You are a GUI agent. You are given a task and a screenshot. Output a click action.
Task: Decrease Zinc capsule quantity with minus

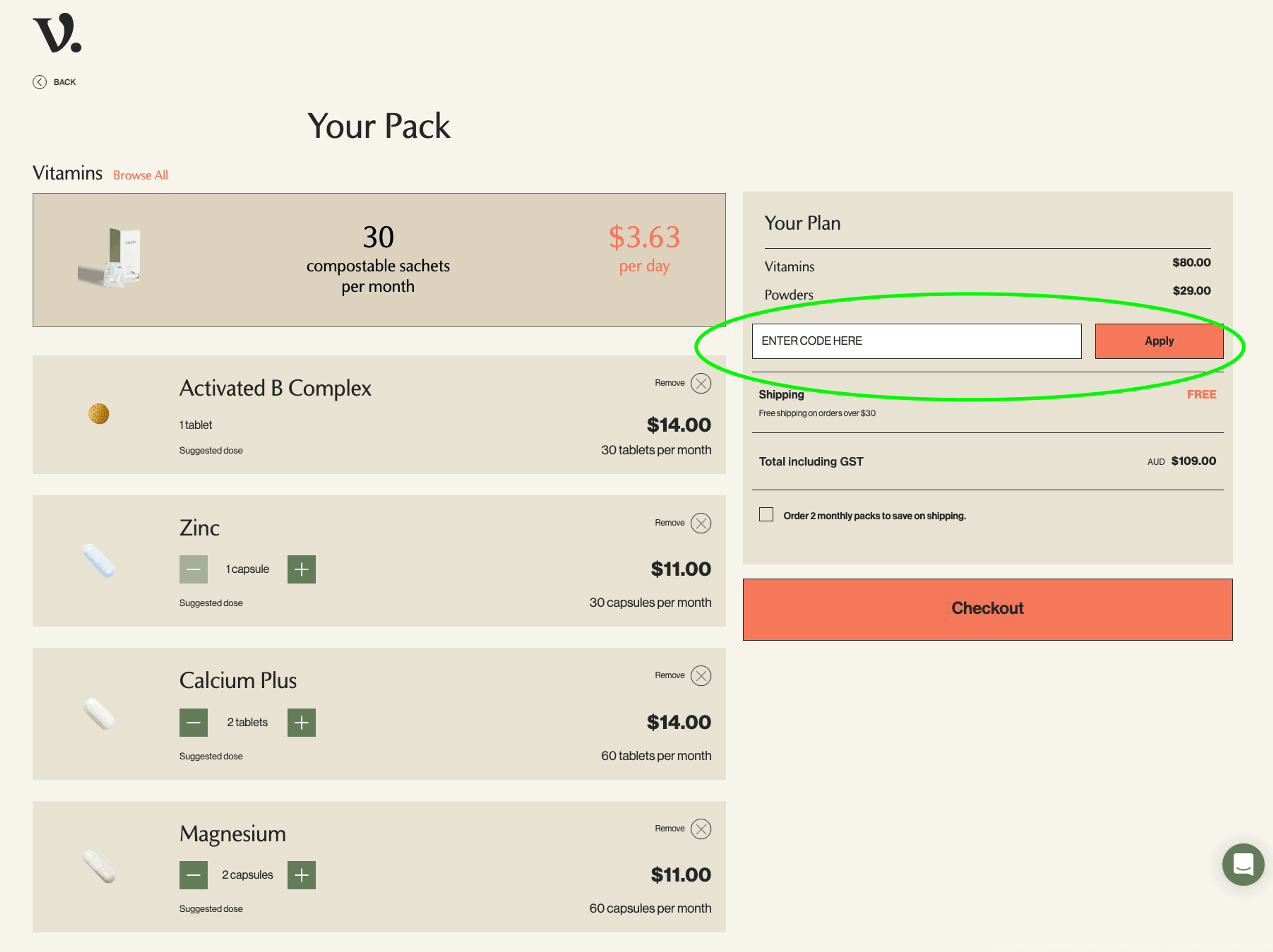coord(193,569)
